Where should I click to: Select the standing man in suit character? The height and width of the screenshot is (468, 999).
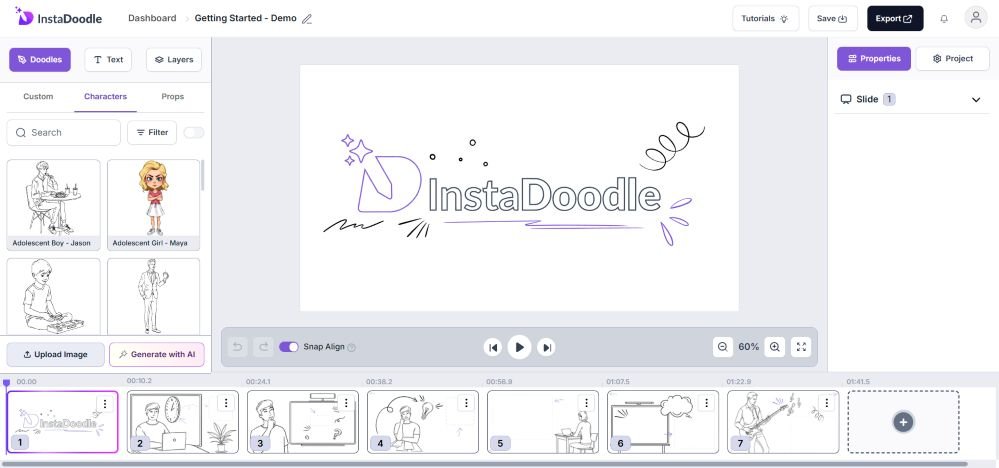click(153, 297)
